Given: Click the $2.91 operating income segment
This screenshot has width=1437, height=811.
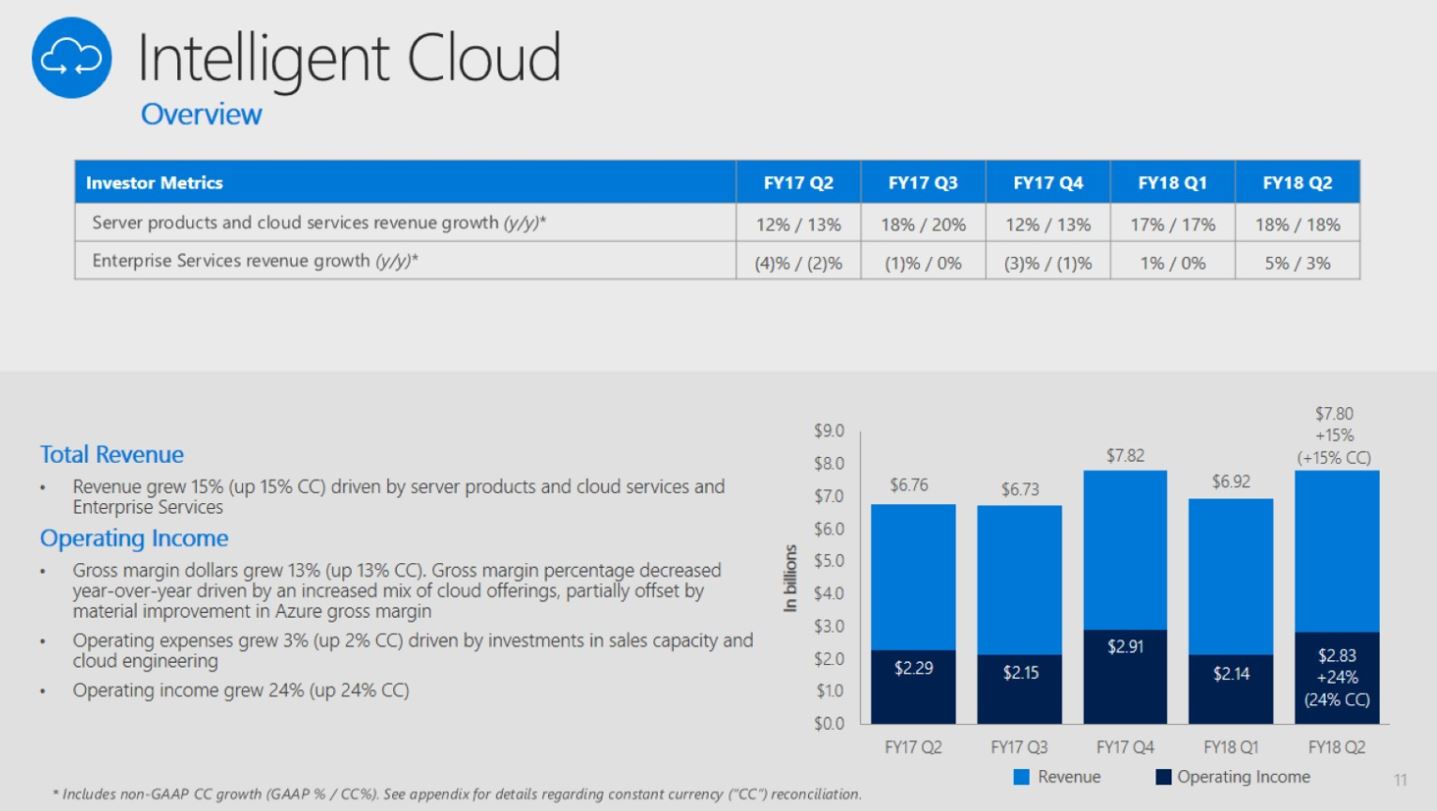Looking at the screenshot, I should pos(1125,676).
